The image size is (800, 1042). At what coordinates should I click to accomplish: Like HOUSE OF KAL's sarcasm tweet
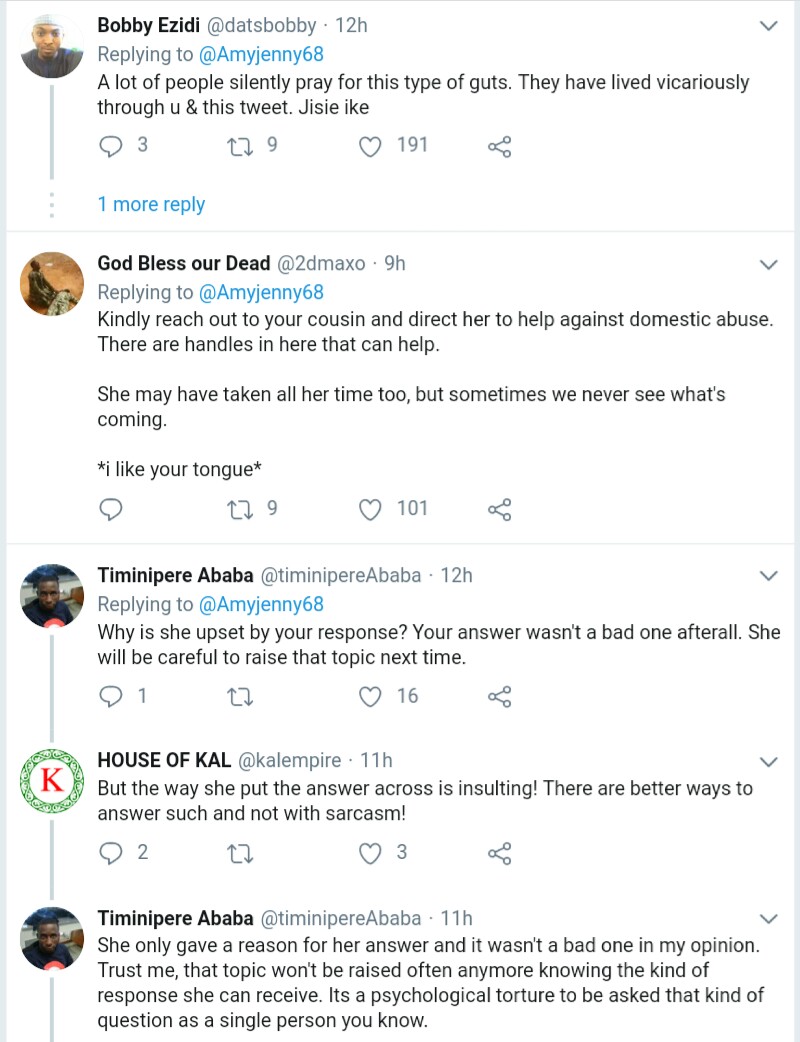coord(371,854)
